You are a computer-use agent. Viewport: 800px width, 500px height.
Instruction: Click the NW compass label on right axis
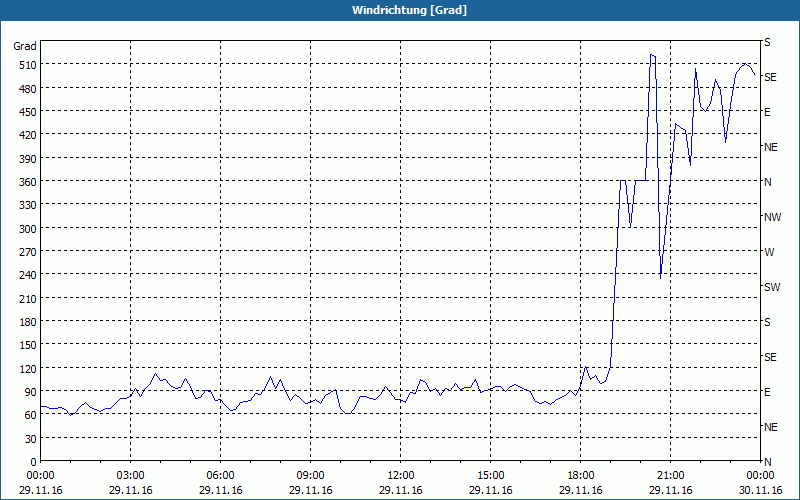tap(772, 217)
